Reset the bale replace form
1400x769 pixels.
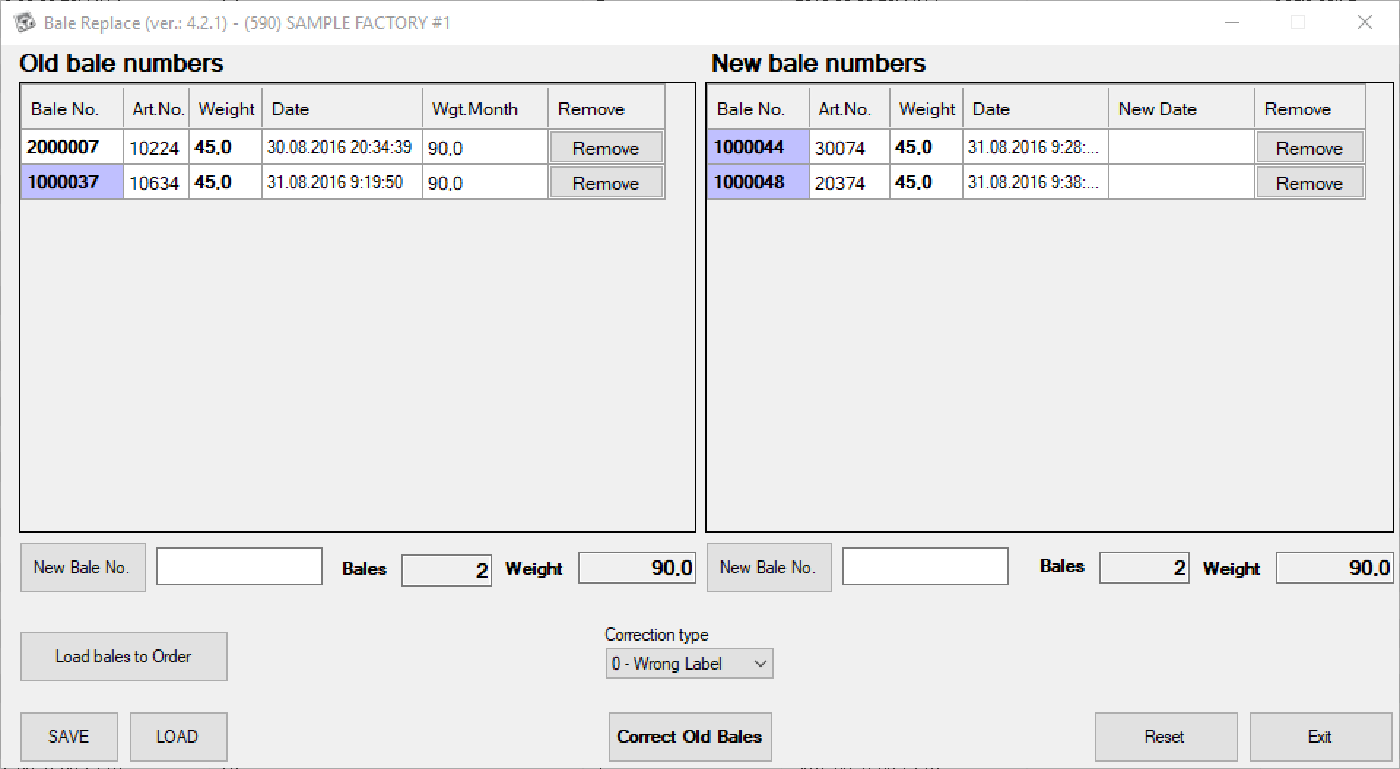click(x=1165, y=737)
